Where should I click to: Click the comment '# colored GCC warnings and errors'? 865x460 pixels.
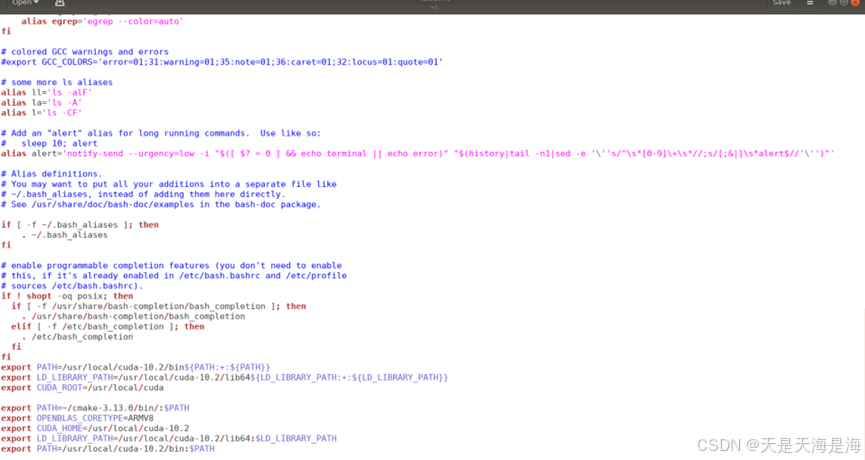[x=85, y=52]
